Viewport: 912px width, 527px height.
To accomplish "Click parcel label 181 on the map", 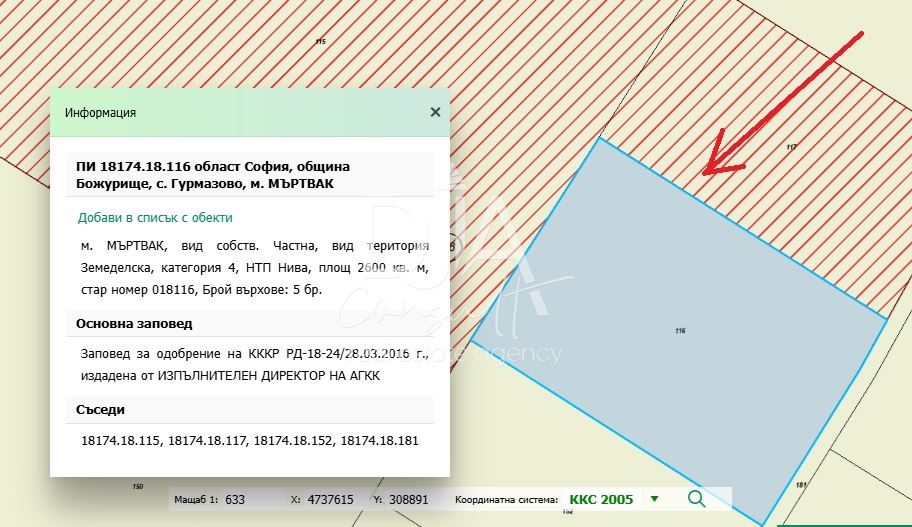I will [x=801, y=485].
